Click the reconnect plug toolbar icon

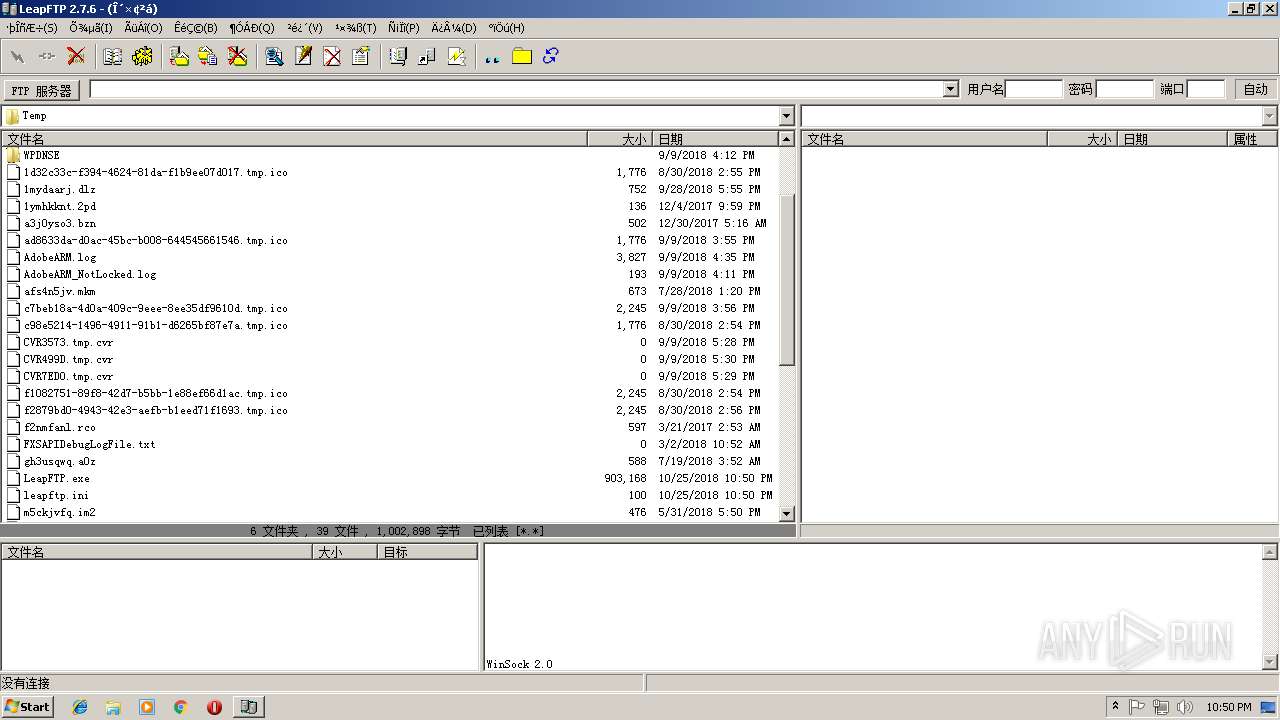click(47, 57)
